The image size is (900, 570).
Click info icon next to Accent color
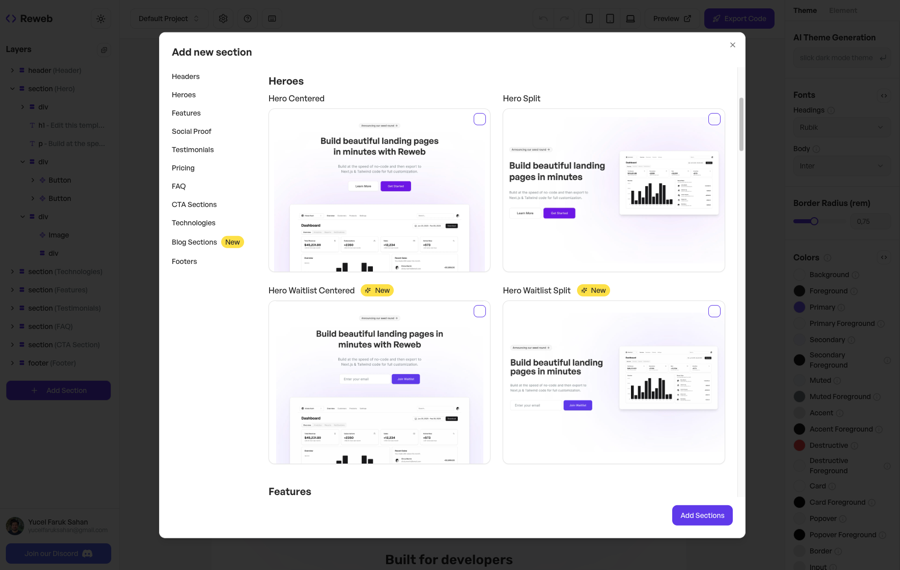pos(839,413)
